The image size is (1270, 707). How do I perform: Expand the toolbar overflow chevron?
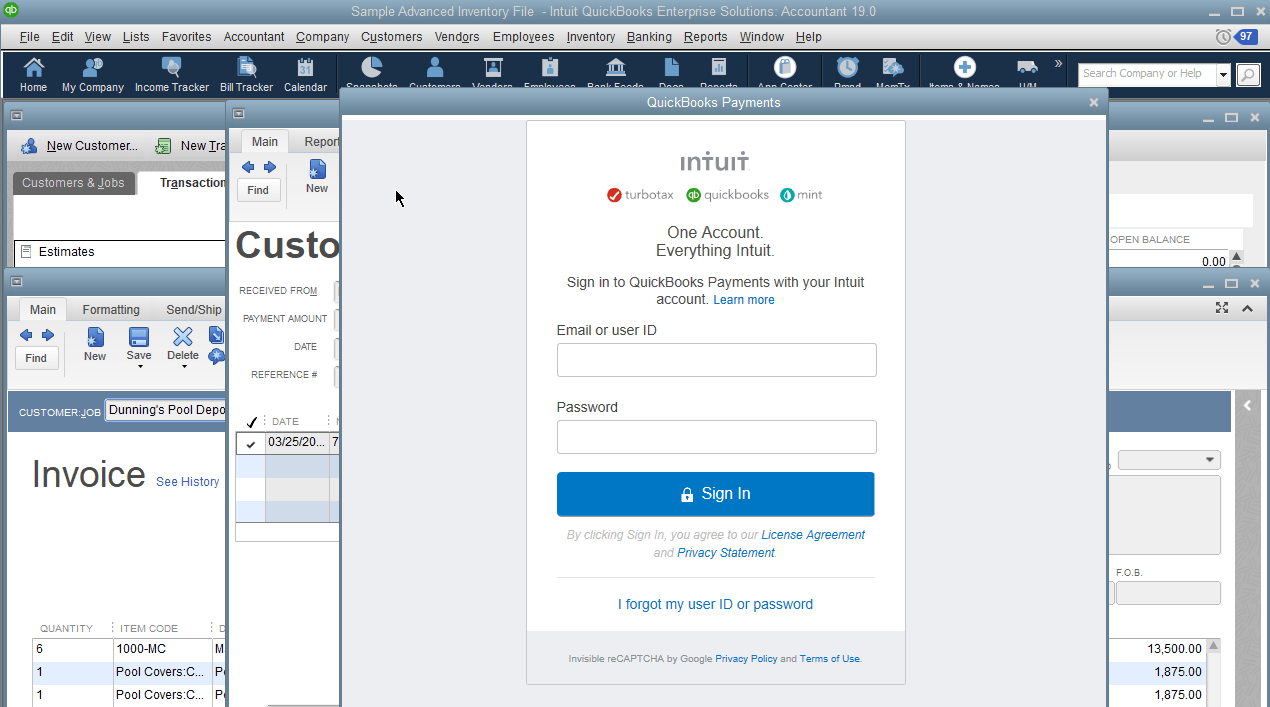click(x=1058, y=63)
